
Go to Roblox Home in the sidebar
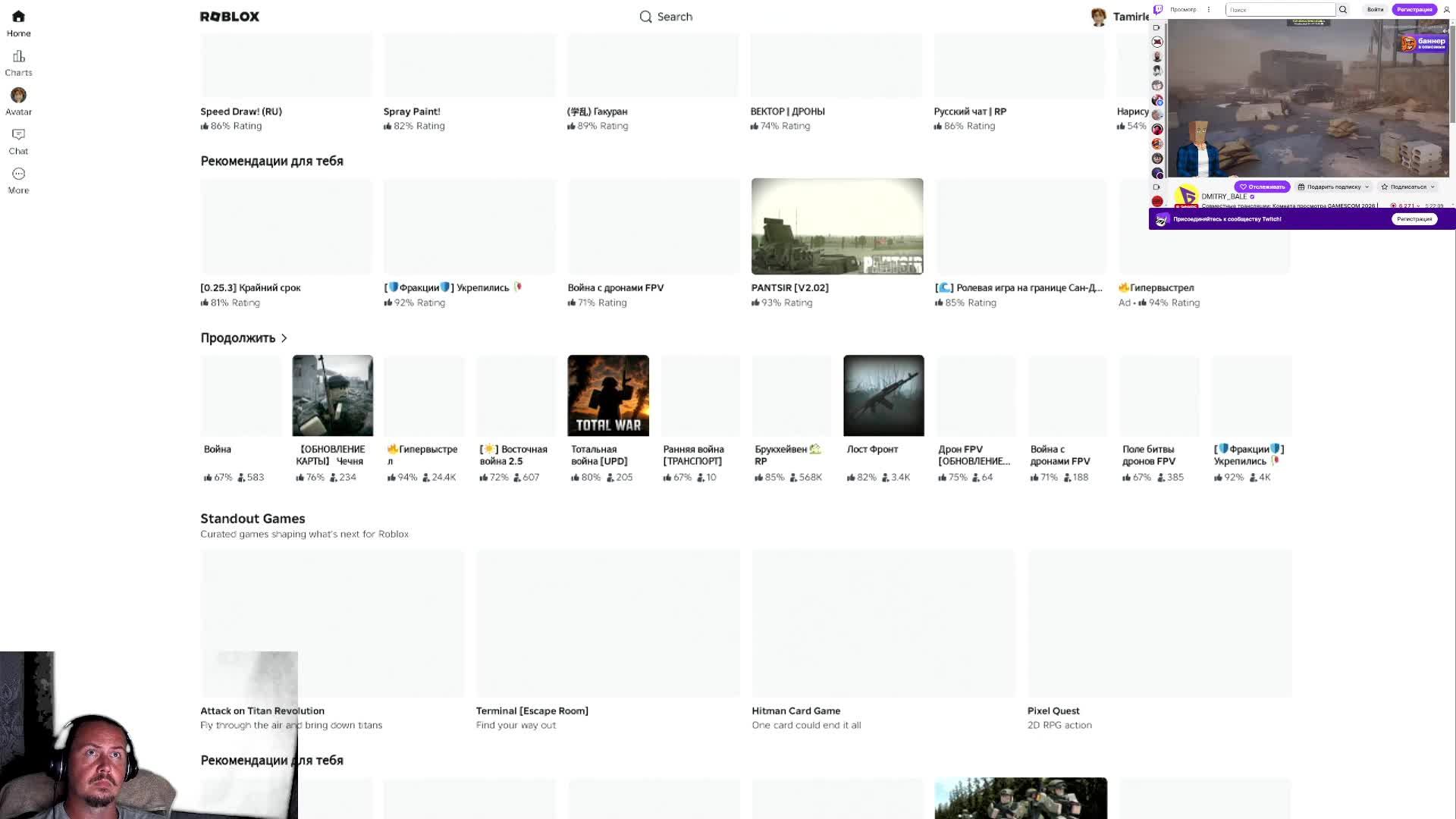pos(18,24)
